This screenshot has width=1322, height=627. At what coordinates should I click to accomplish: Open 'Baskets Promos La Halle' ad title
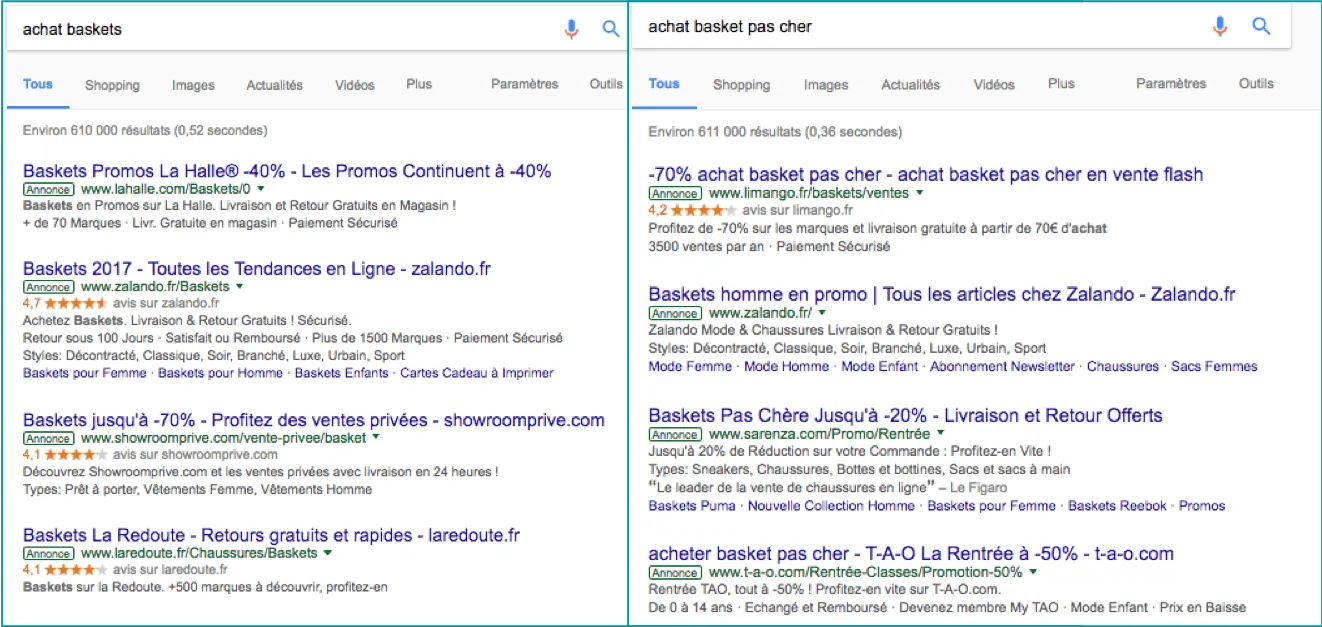pos(286,171)
